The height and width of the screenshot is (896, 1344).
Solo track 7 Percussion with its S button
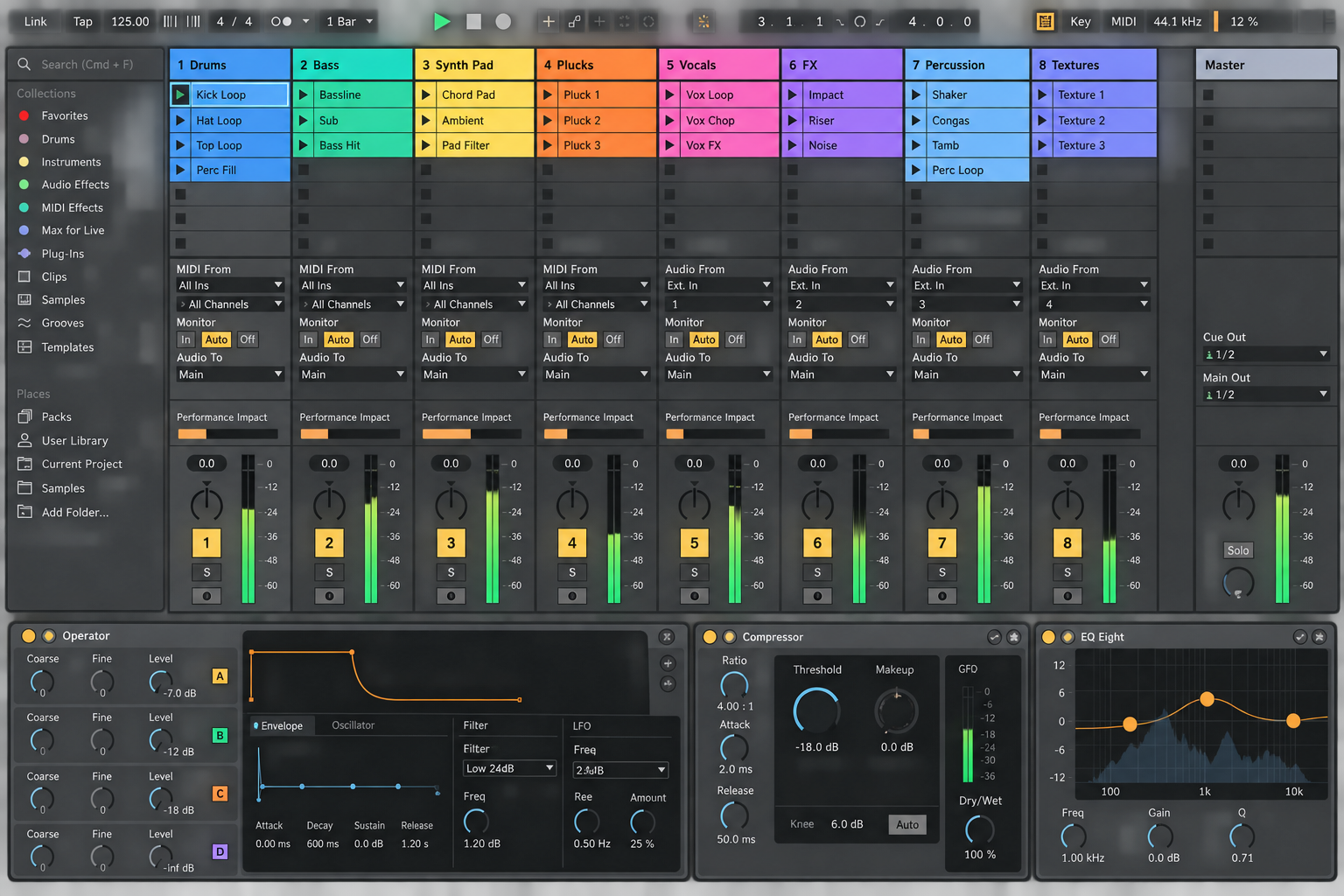(x=942, y=572)
